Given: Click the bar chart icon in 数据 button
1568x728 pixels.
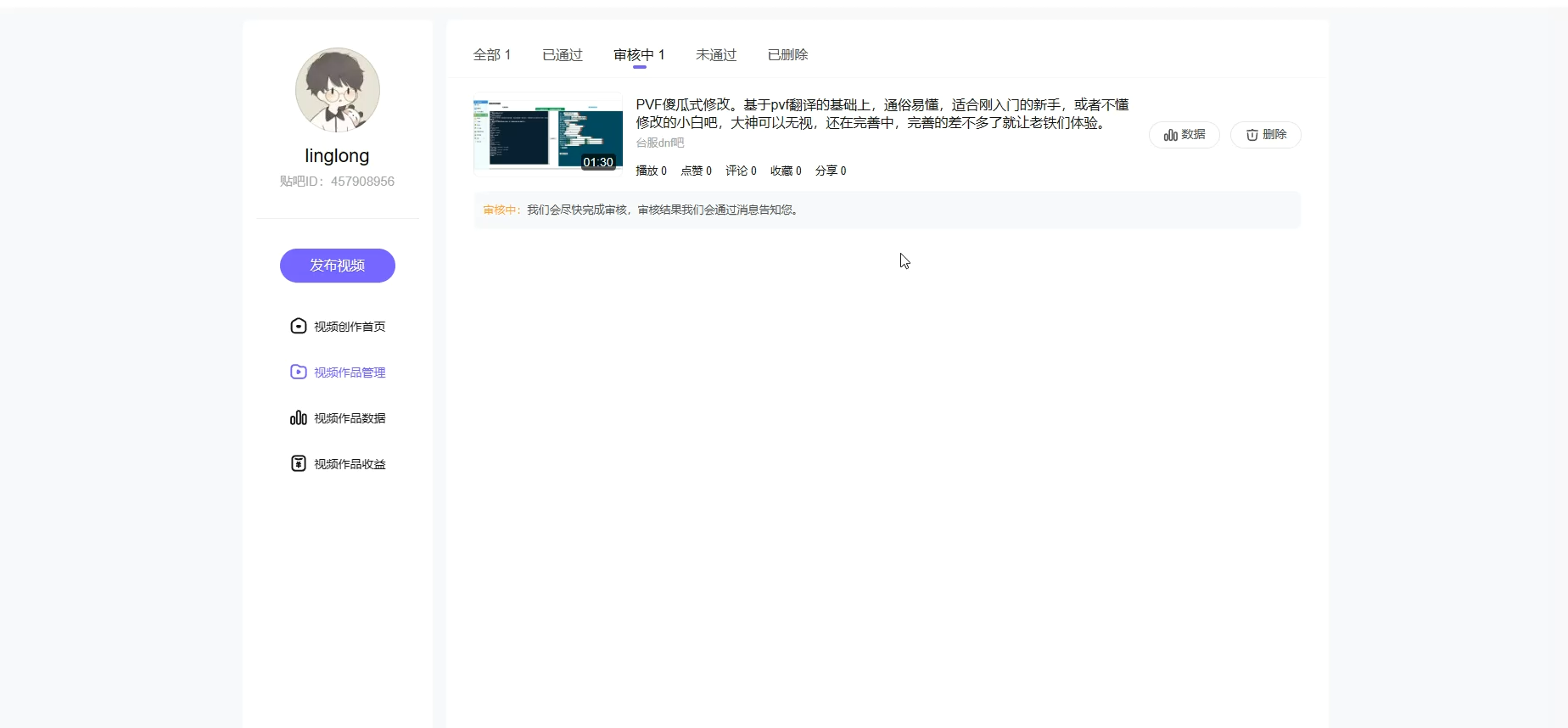Looking at the screenshot, I should (x=1171, y=135).
